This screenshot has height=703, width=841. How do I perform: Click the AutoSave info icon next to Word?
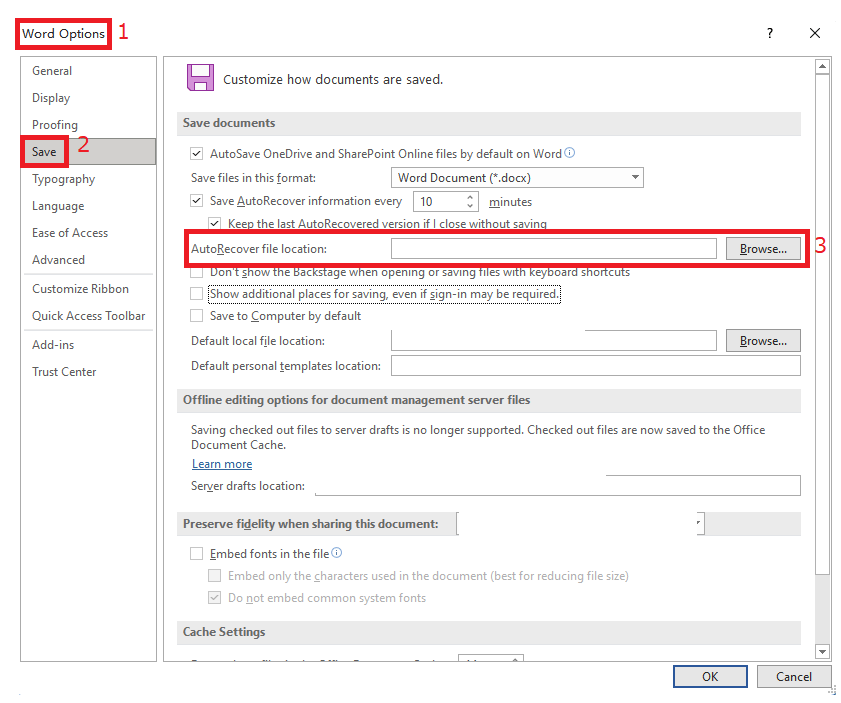tap(570, 153)
